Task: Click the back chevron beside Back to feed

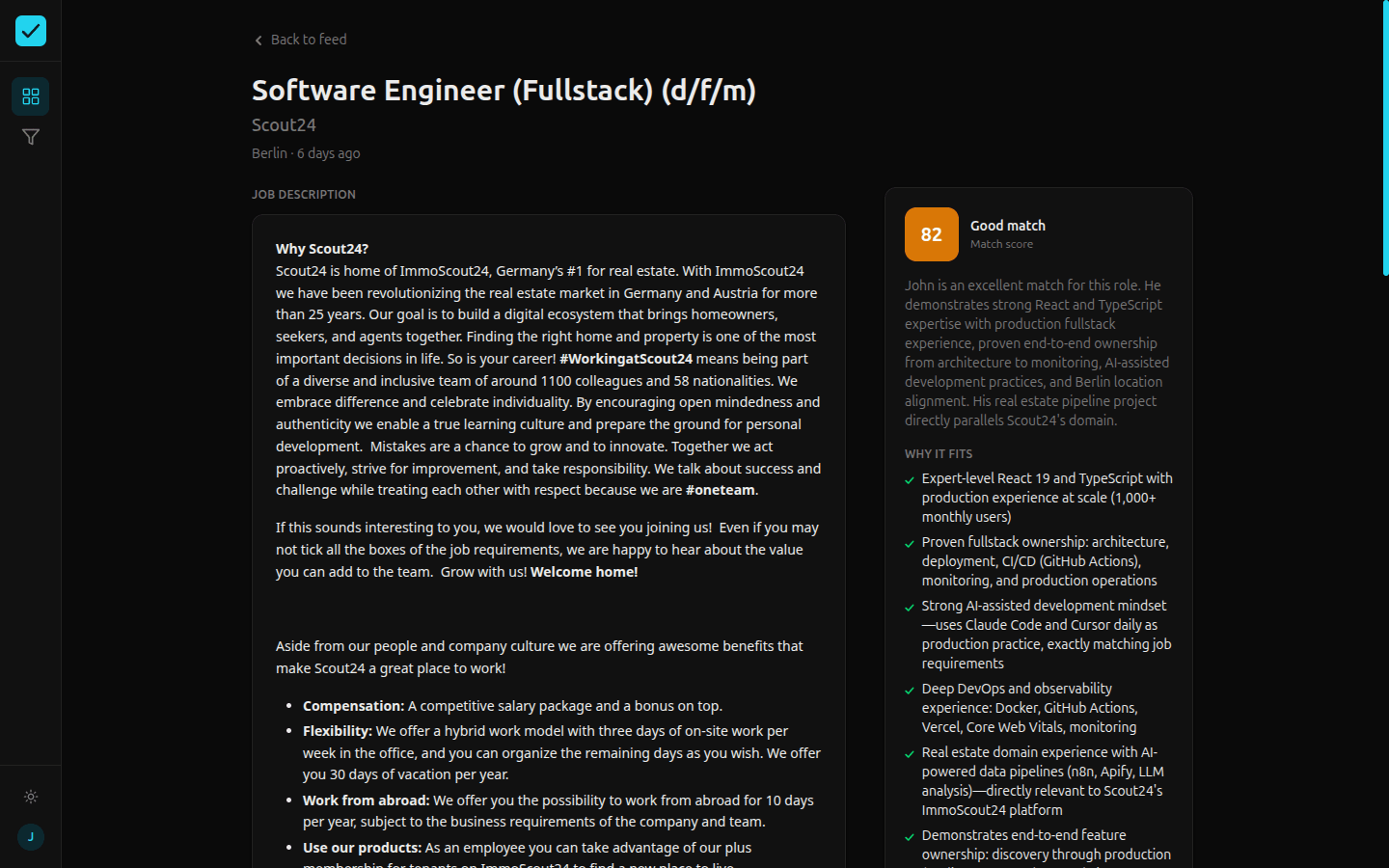Action: tap(258, 40)
